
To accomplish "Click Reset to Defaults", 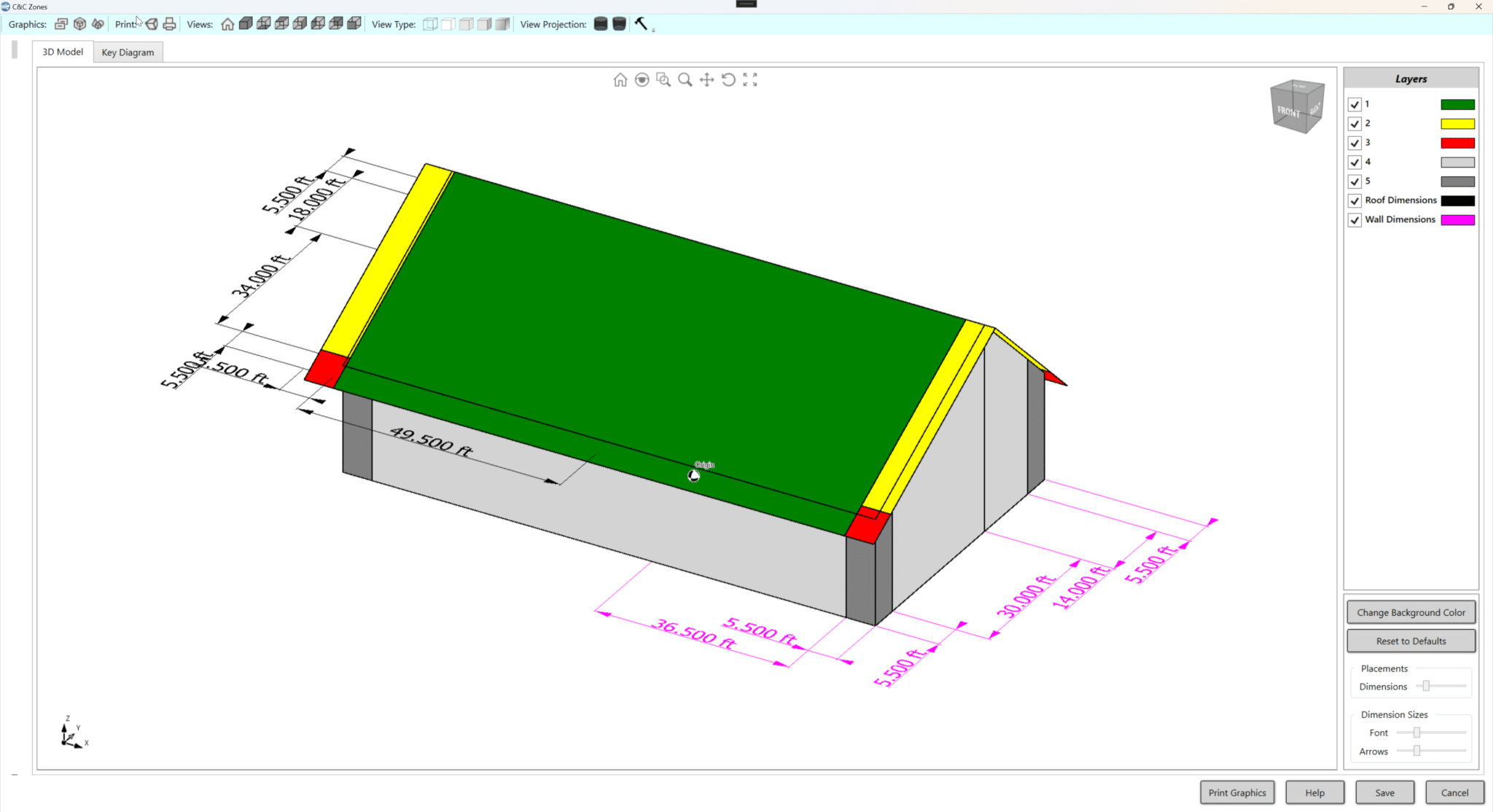I will 1411,641.
